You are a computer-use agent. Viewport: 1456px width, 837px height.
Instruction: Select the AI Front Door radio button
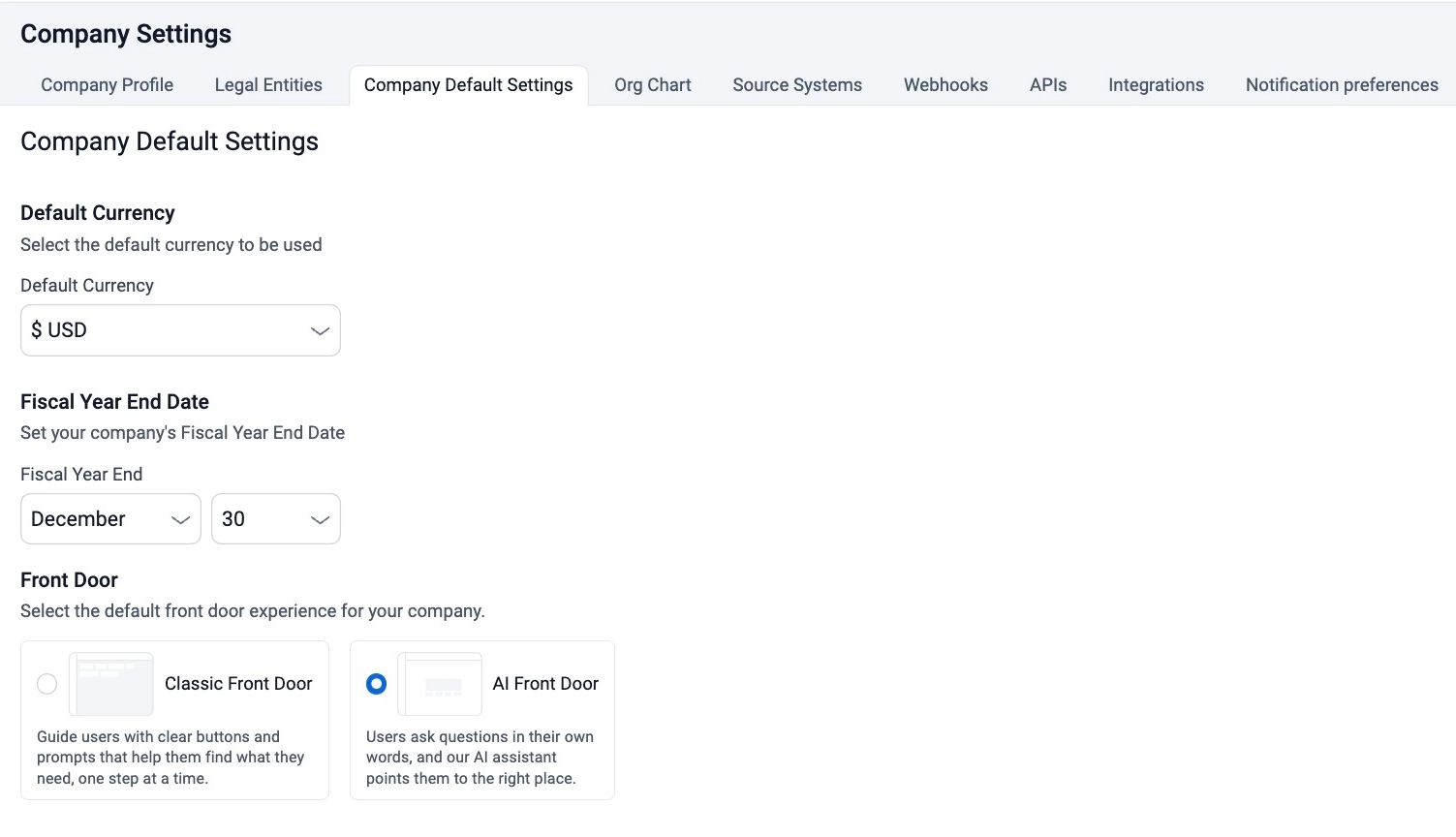click(x=376, y=684)
